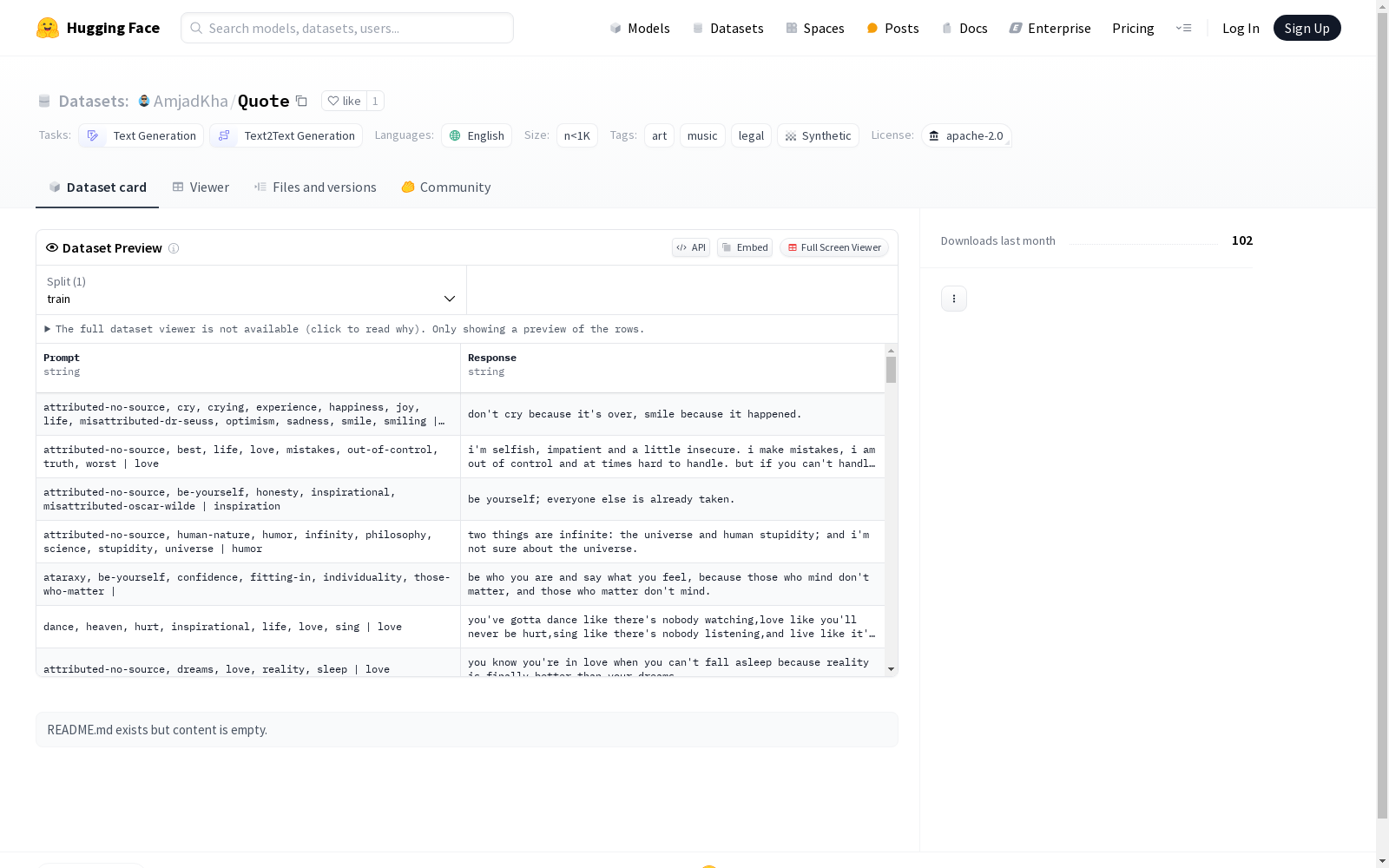
Task: Copy dataset name with the copy icon
Action: [x=301, y=101]
